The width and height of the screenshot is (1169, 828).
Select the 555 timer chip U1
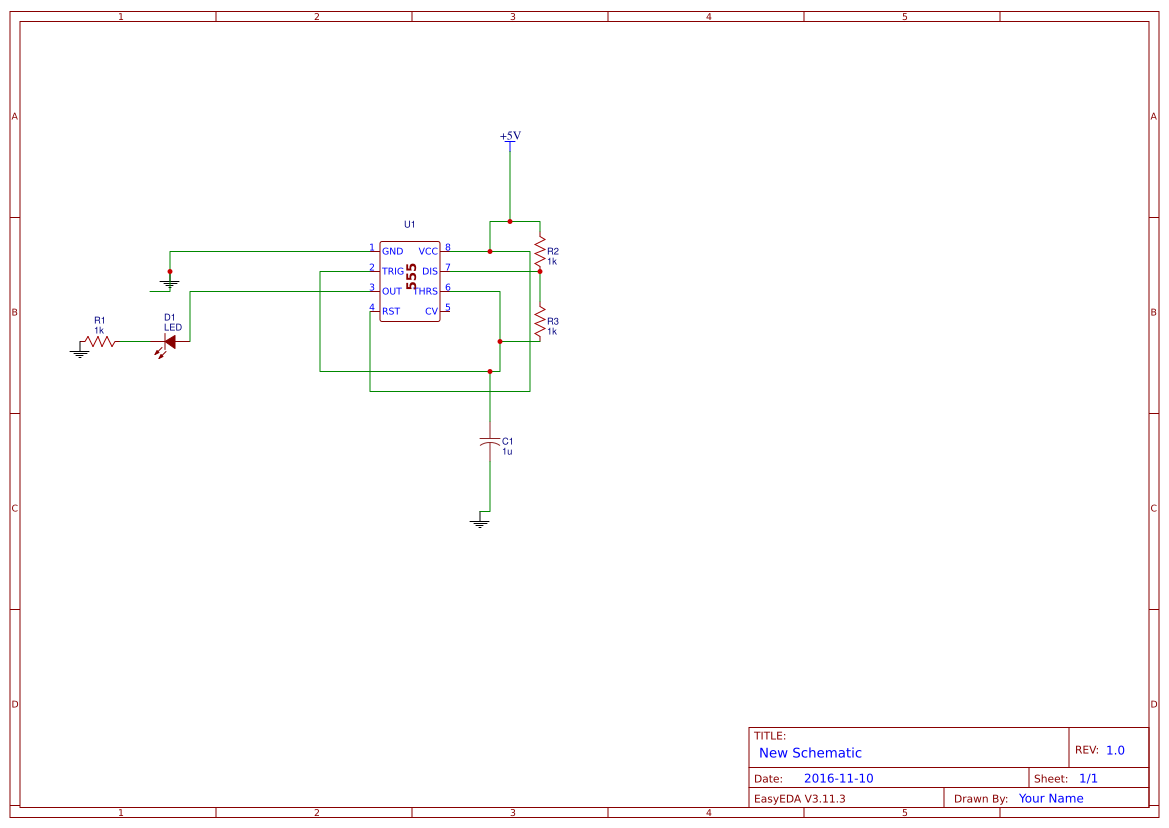click(x=410, y=281)
